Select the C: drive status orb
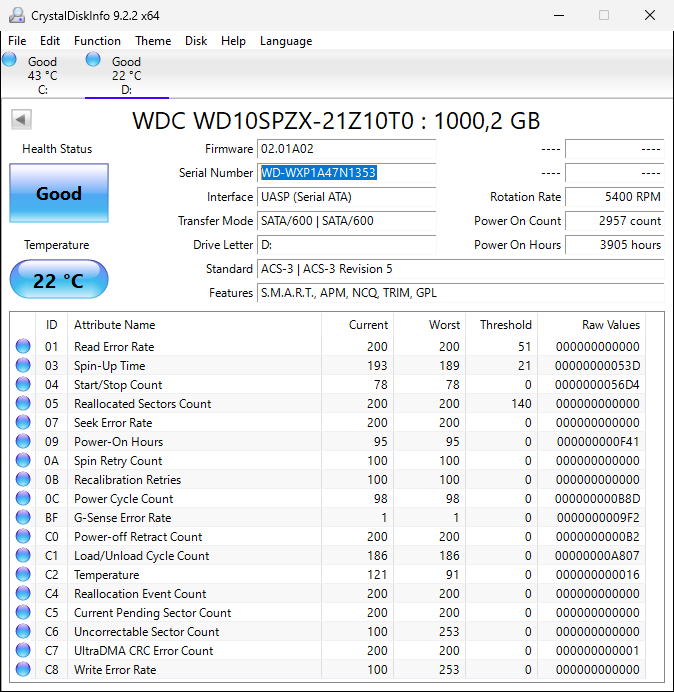The width and height of the screenshot is (674, 692). point(9,60)
